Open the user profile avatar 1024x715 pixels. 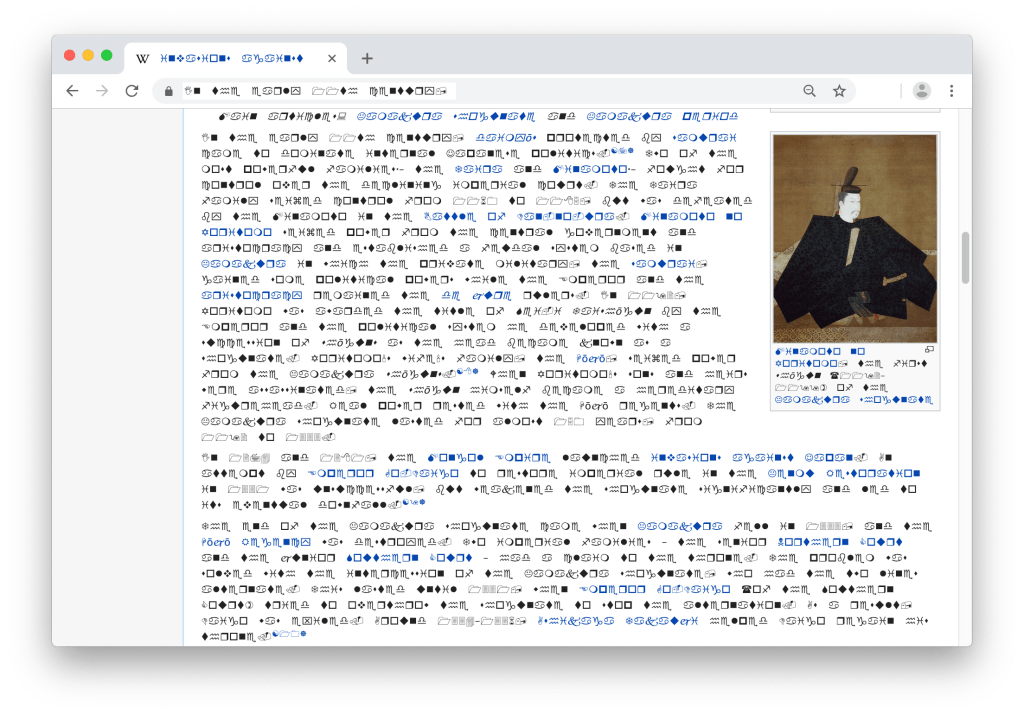[921, 91]
